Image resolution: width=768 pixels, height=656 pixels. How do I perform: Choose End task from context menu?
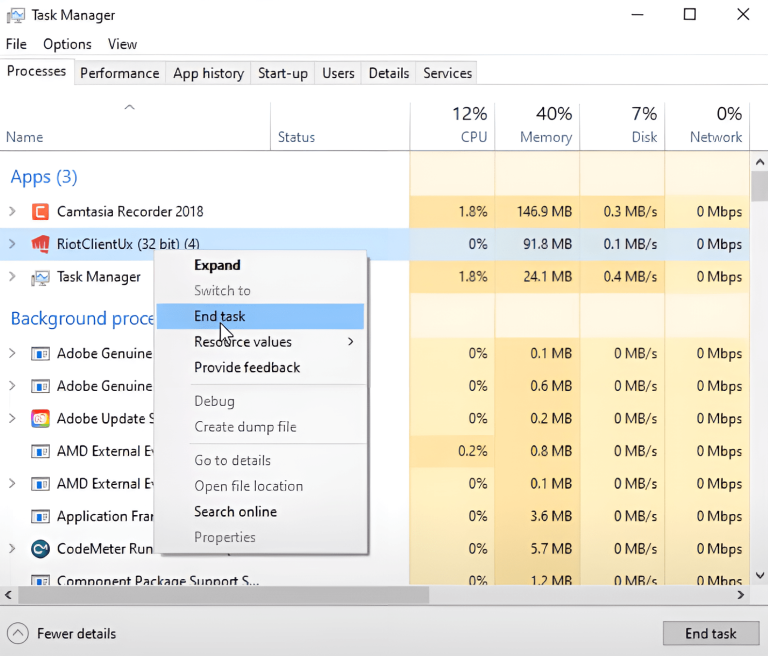click(x=220, y=317)
